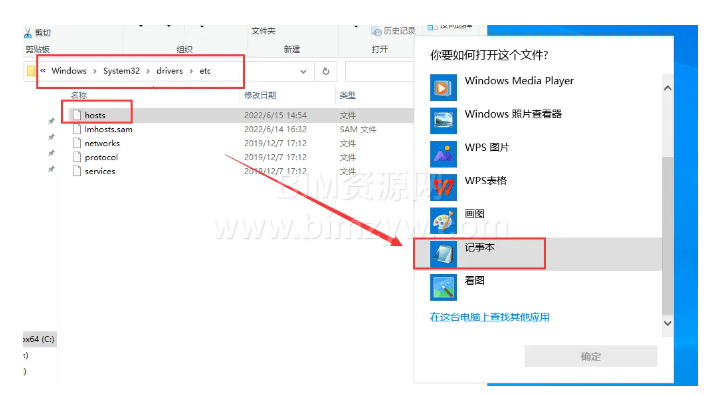Click the WPS表格 label text
This screenshot has height=395, width=718.
click(x=486, y=180)
